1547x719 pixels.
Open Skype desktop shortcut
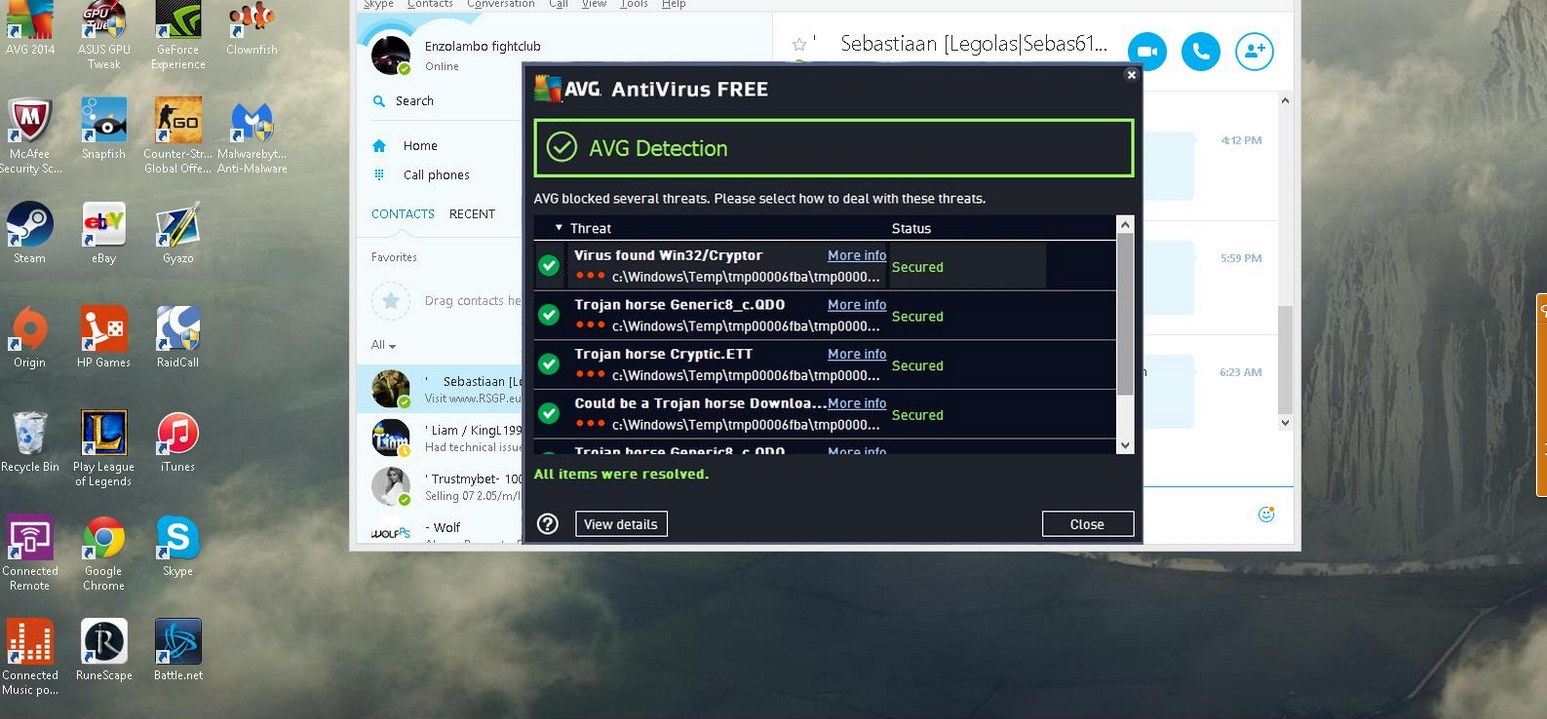[x=178, y=545]
